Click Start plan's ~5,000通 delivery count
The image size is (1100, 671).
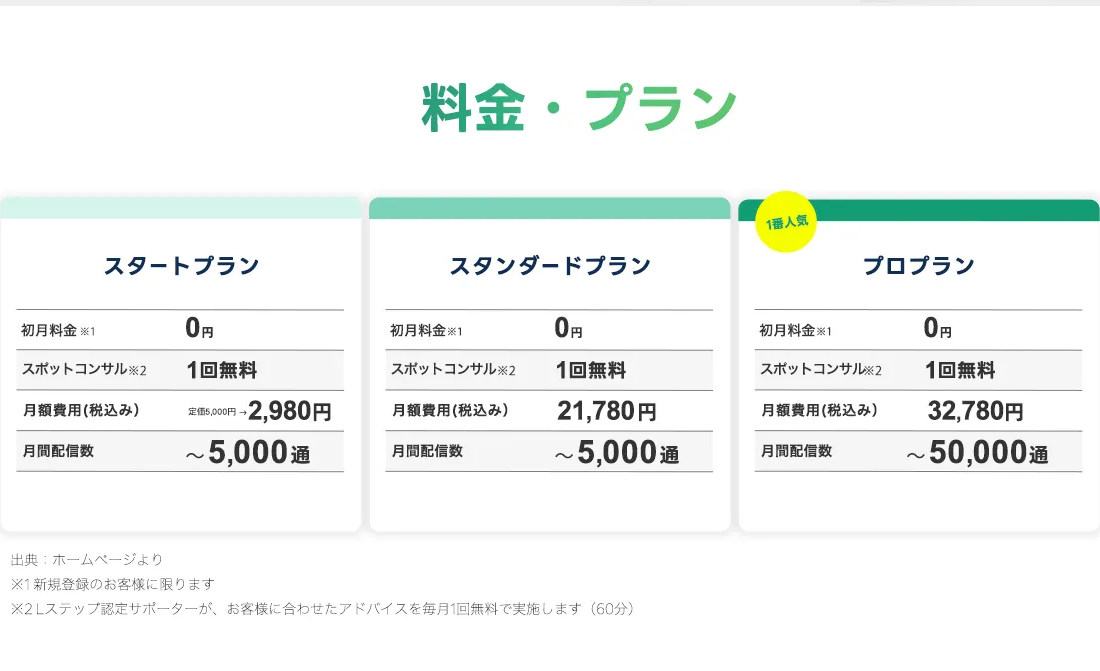click(x=248, y=452)
